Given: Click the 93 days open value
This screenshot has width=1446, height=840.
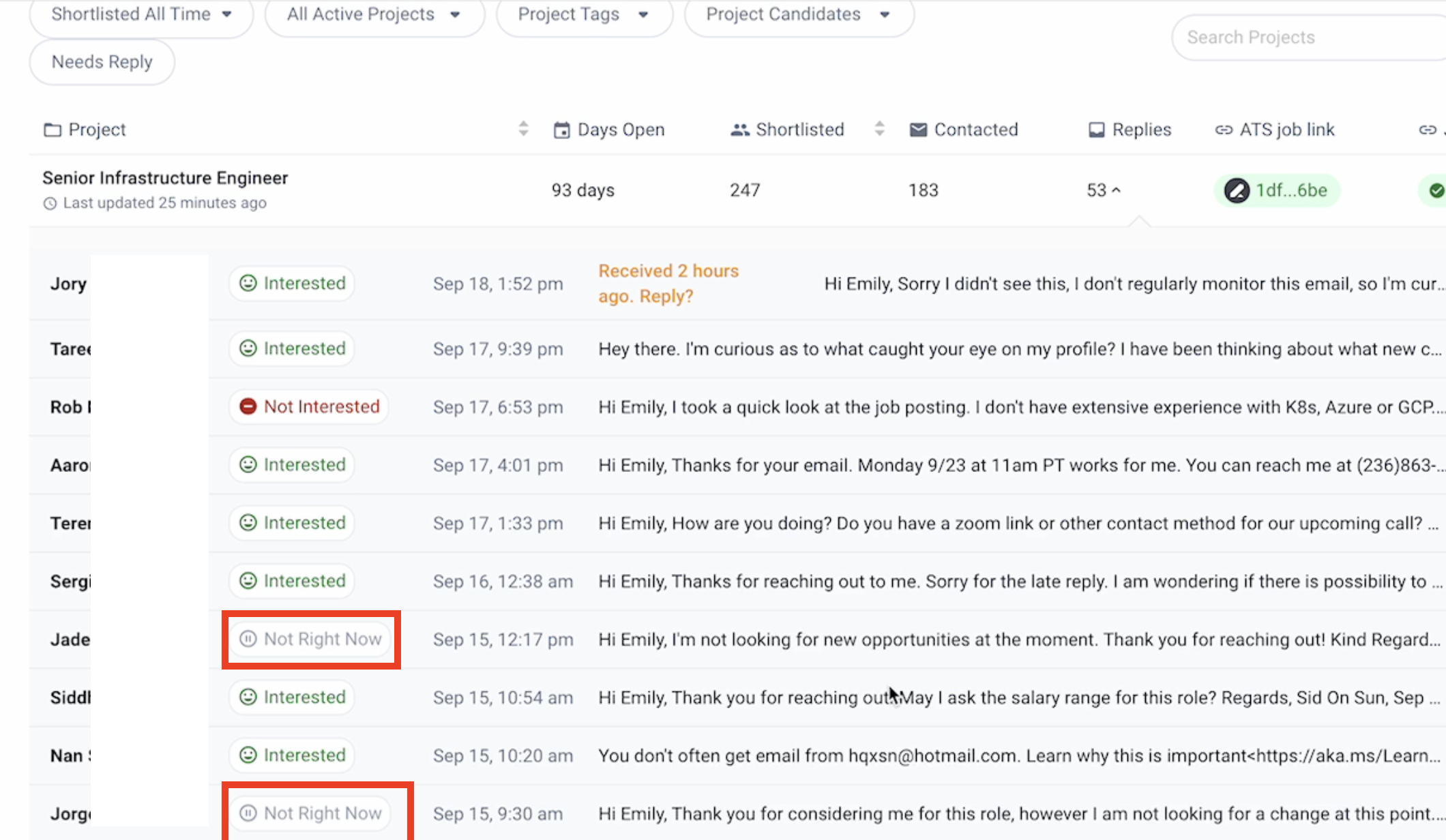Looking at the screenshot, I should pos(583,190).
